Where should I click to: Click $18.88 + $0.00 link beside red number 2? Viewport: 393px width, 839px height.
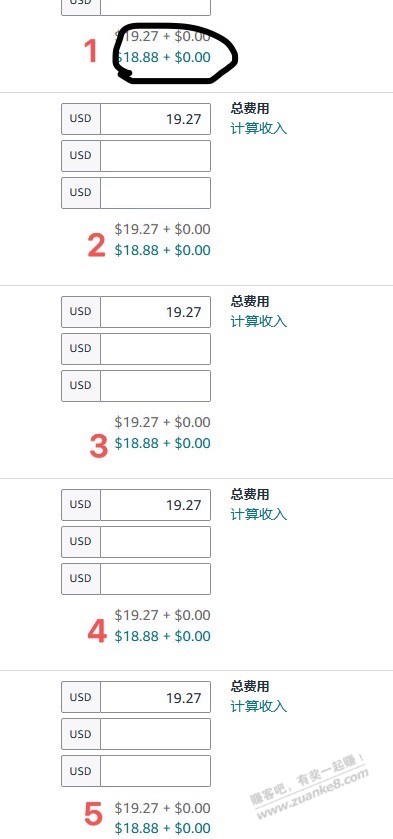163,250
